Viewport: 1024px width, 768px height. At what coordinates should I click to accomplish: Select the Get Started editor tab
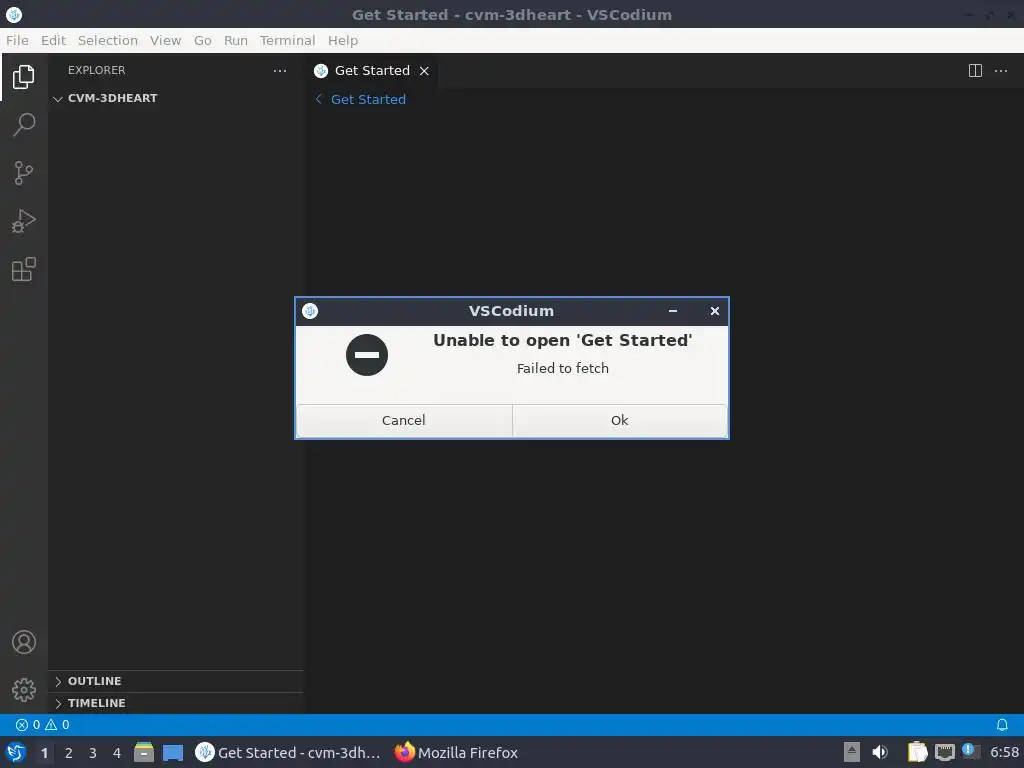pos(372,71)
